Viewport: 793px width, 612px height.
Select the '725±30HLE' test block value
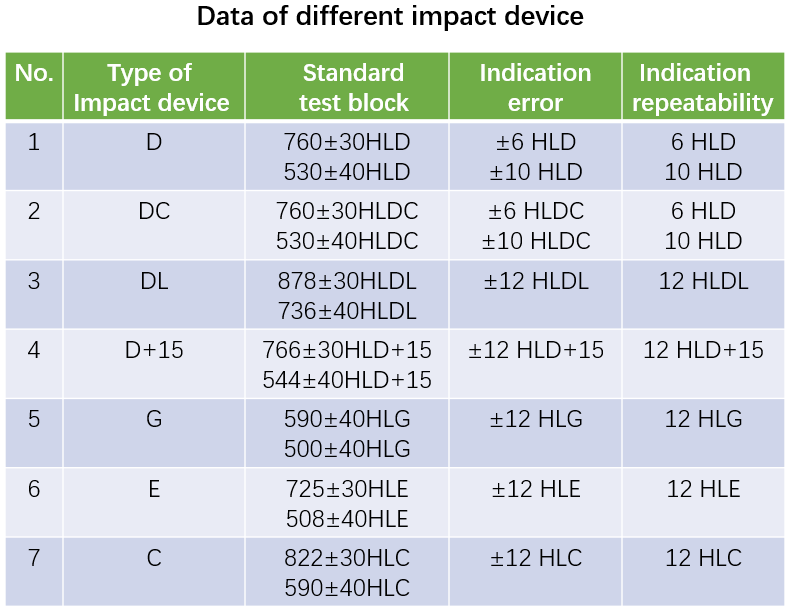click(347, 489)
